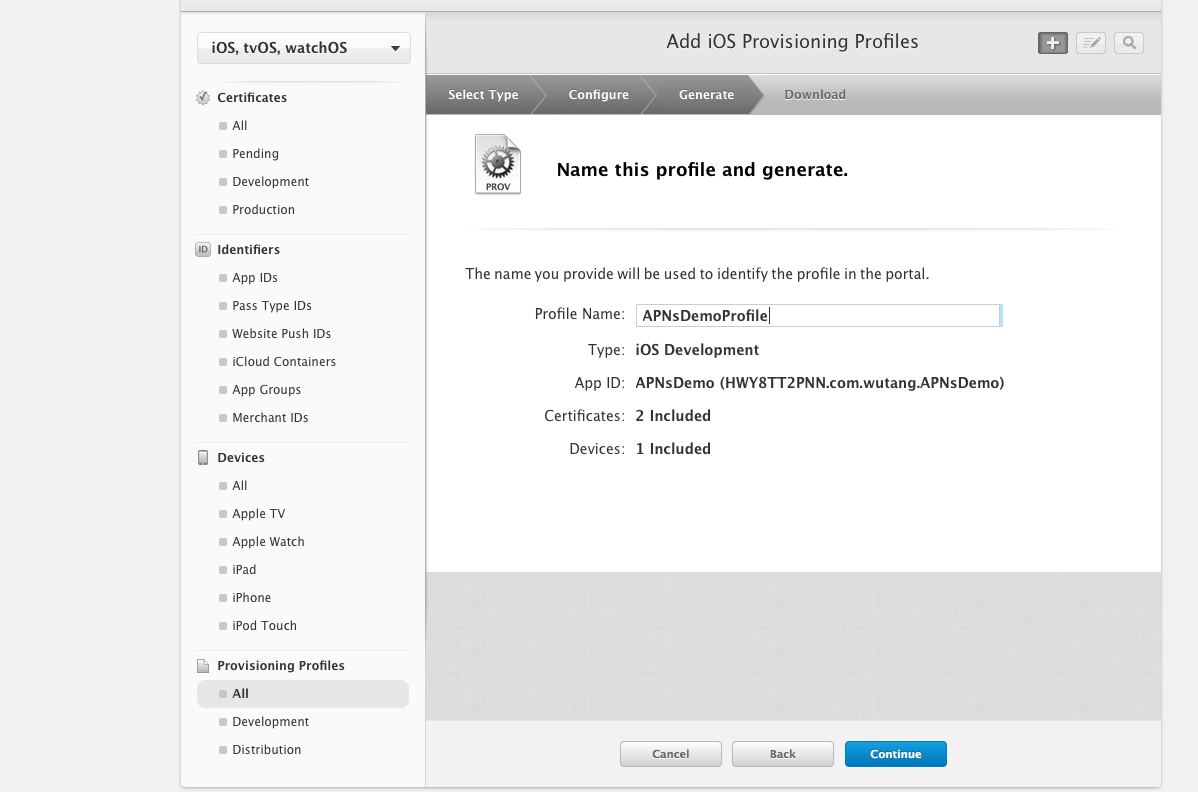
Task: Click the Devices section icon
Action: coord(203,458)
